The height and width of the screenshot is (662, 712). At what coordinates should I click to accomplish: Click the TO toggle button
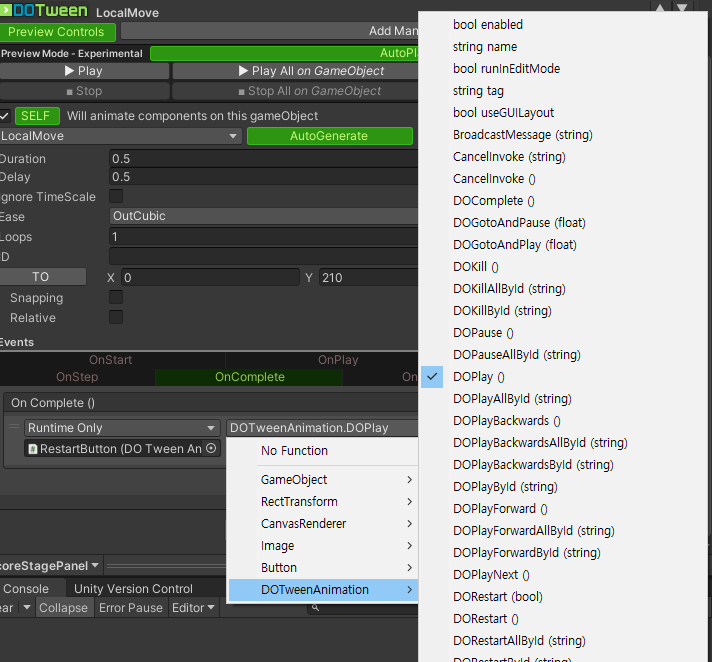point(41,277)
